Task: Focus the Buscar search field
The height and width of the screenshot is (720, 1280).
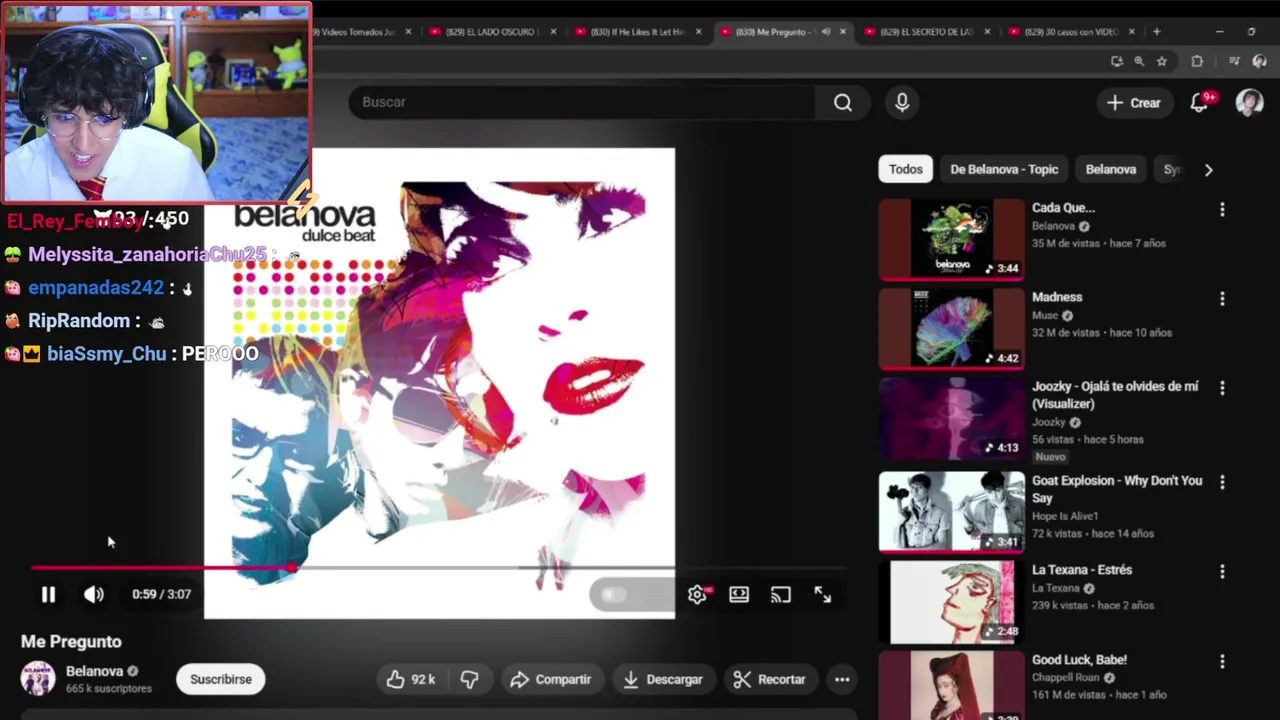Action: [x=582, y=102]
